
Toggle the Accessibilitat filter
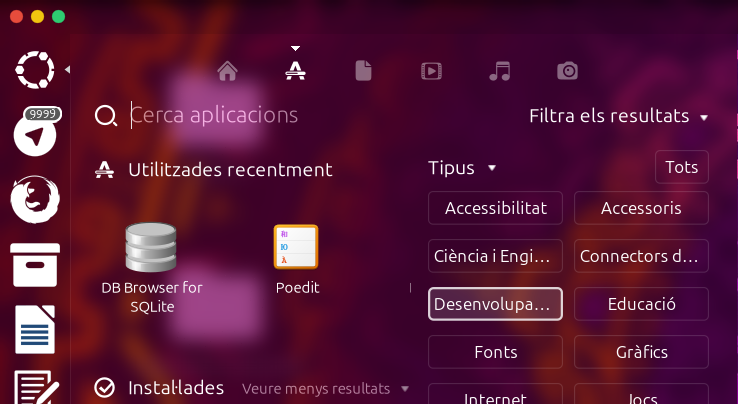[x=495, y=208]
